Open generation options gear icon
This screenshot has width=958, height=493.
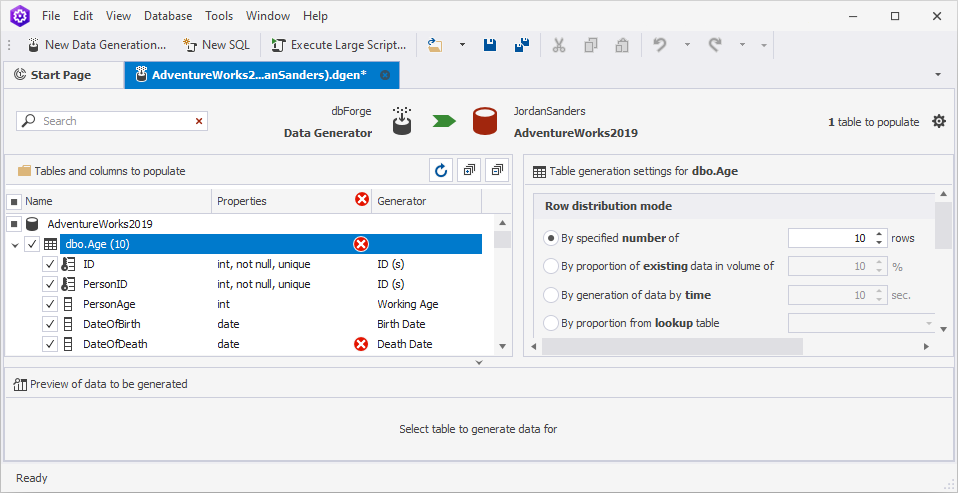tap(938, 121)
